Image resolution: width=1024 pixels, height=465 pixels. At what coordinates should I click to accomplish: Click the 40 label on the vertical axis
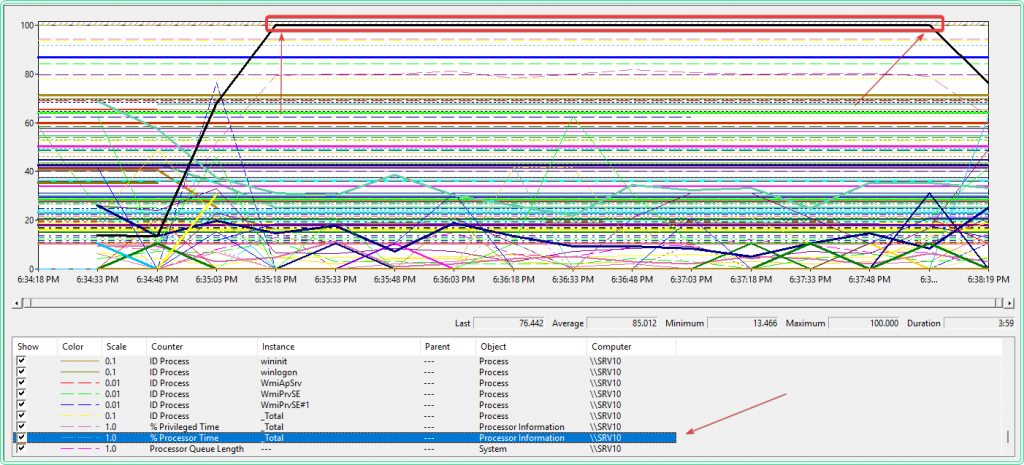(29, 172)
